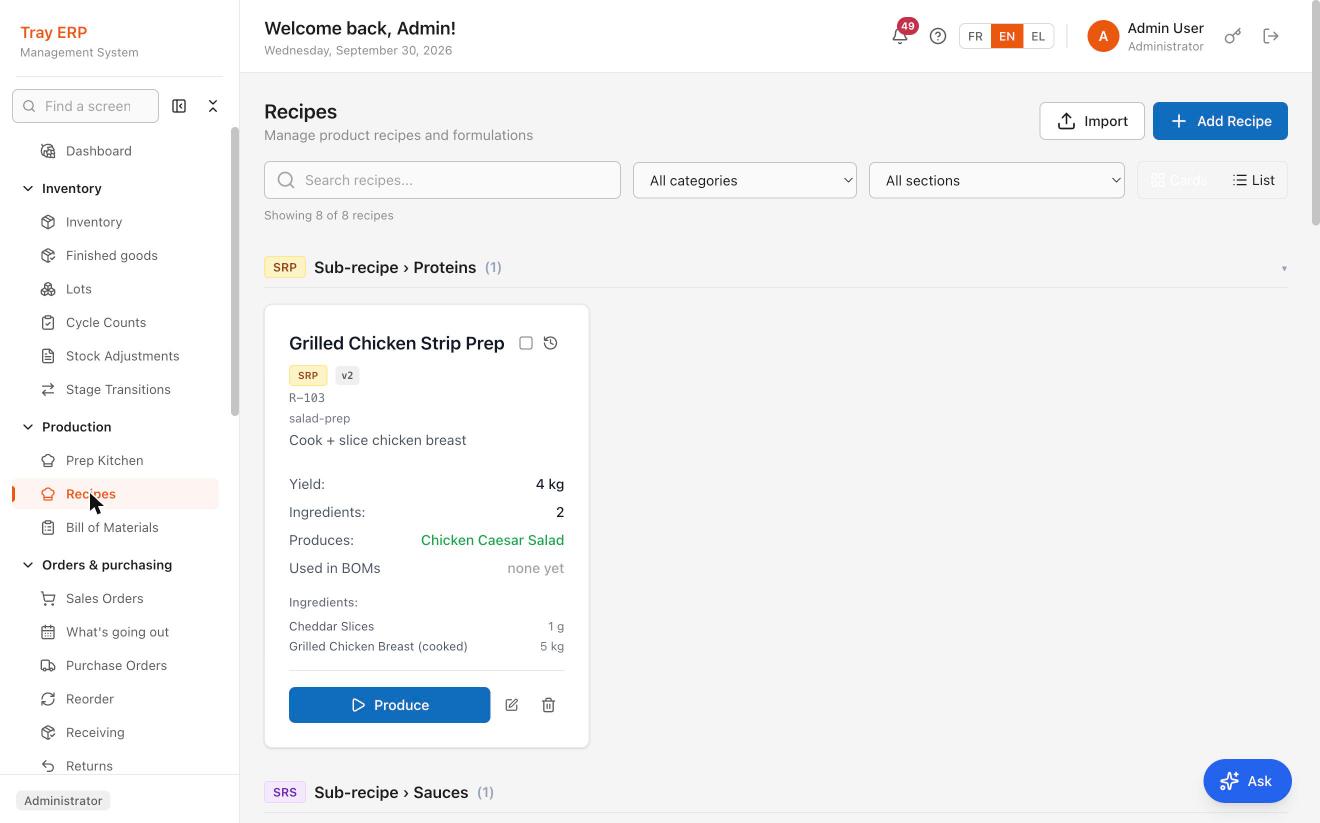Screen dimensions: 1320x823
Task: Click the collapse-all sections icon
Action: [213, 106]
